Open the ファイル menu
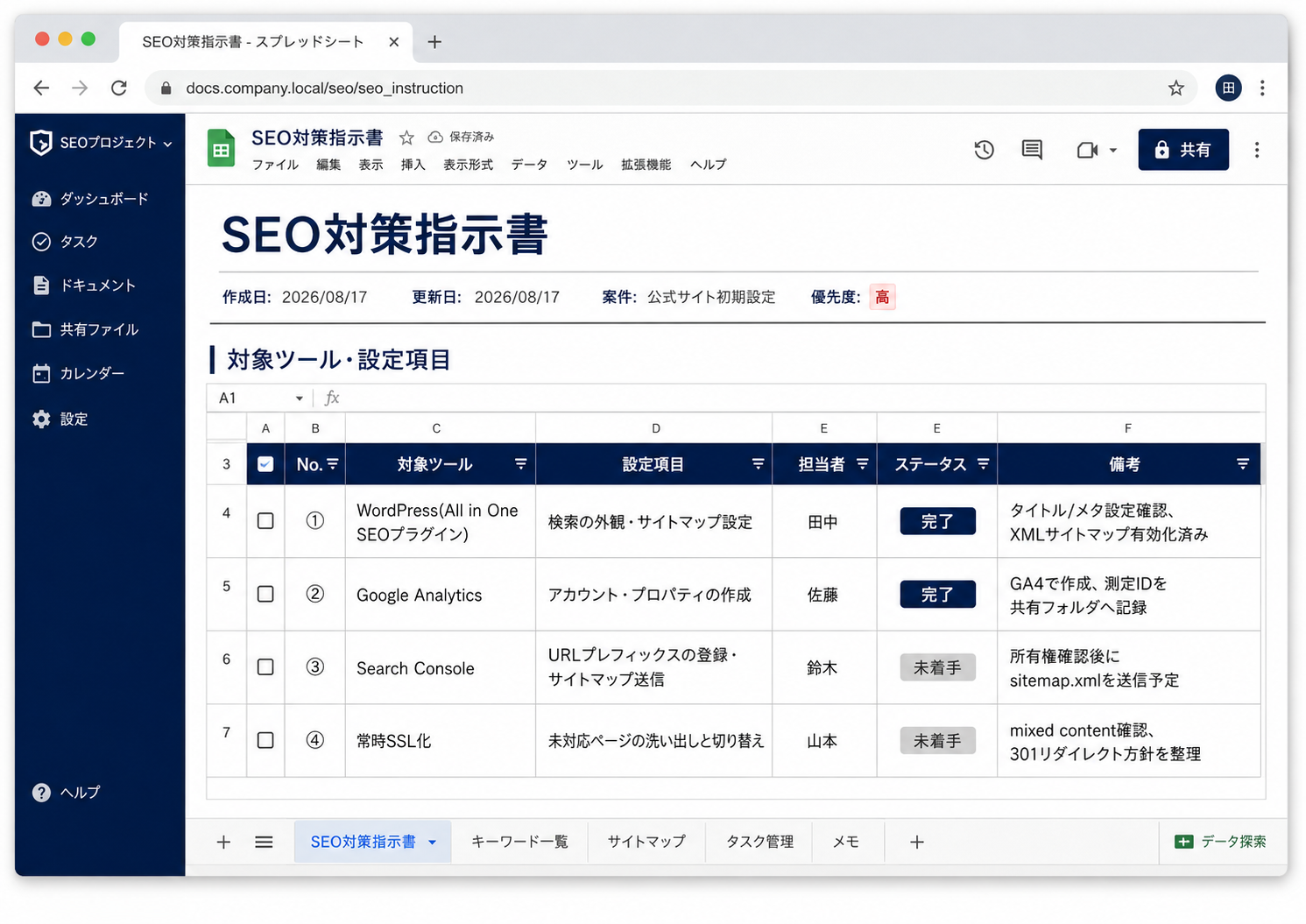Viewport: 1306px width, 924px height. pos(275,165)
